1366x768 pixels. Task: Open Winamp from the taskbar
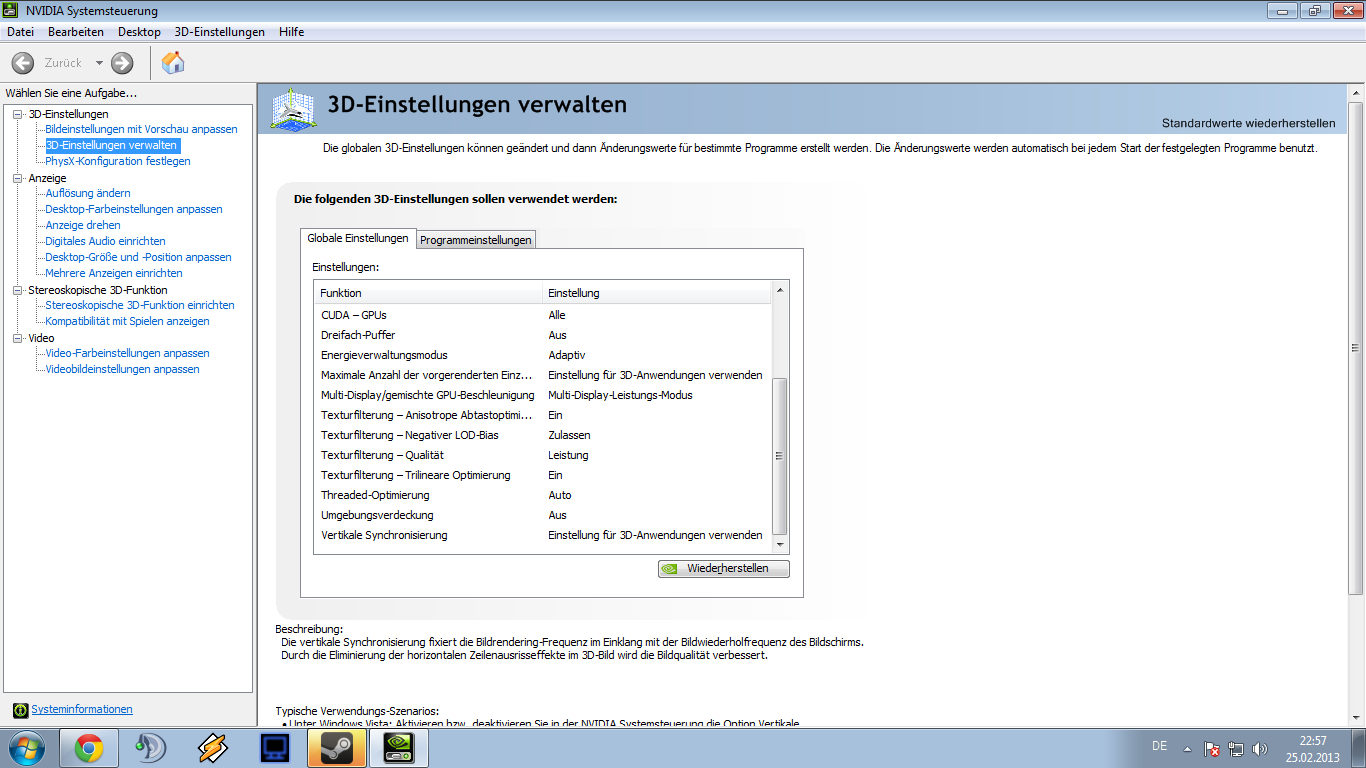click(213, 748)
